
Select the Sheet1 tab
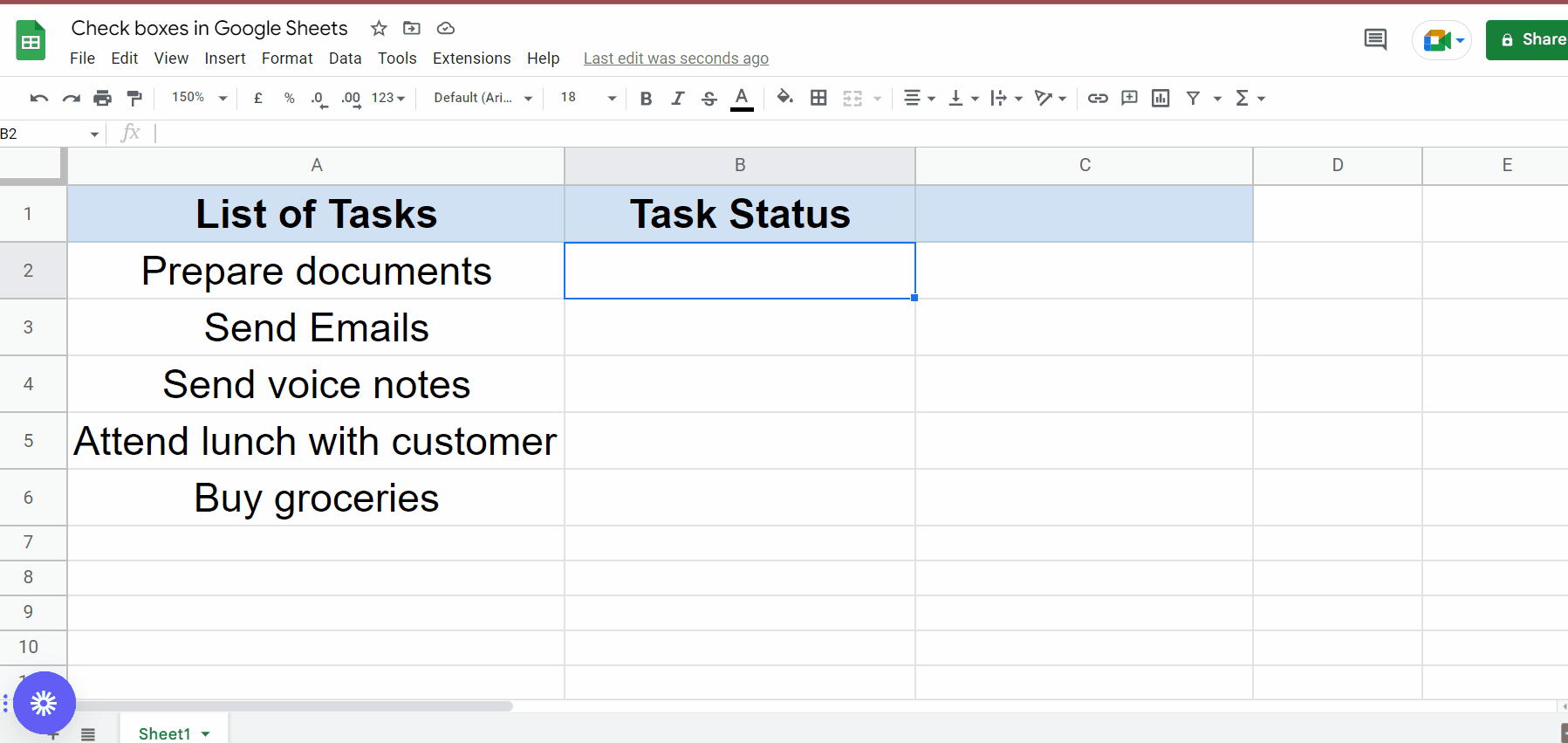click(174, 733)
